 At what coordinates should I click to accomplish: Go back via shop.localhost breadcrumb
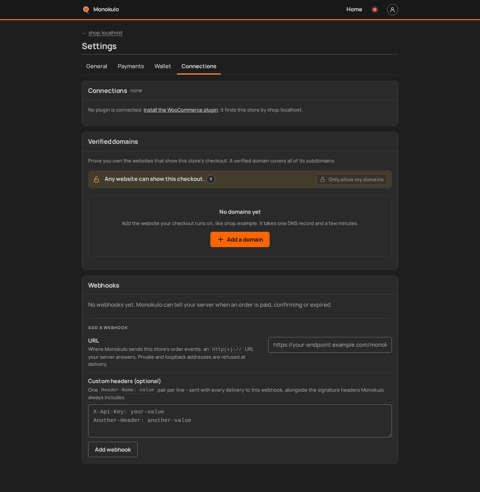[105, 33]
